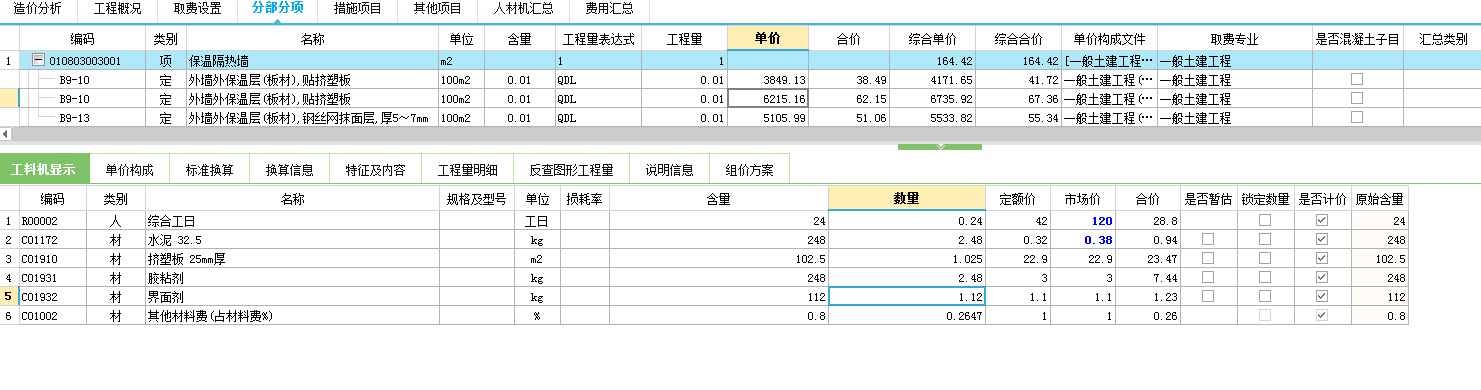The height and width of the screenshot is (390, 1481).
Task: Click the 单价 column header in the upper table
Action: 768,39
